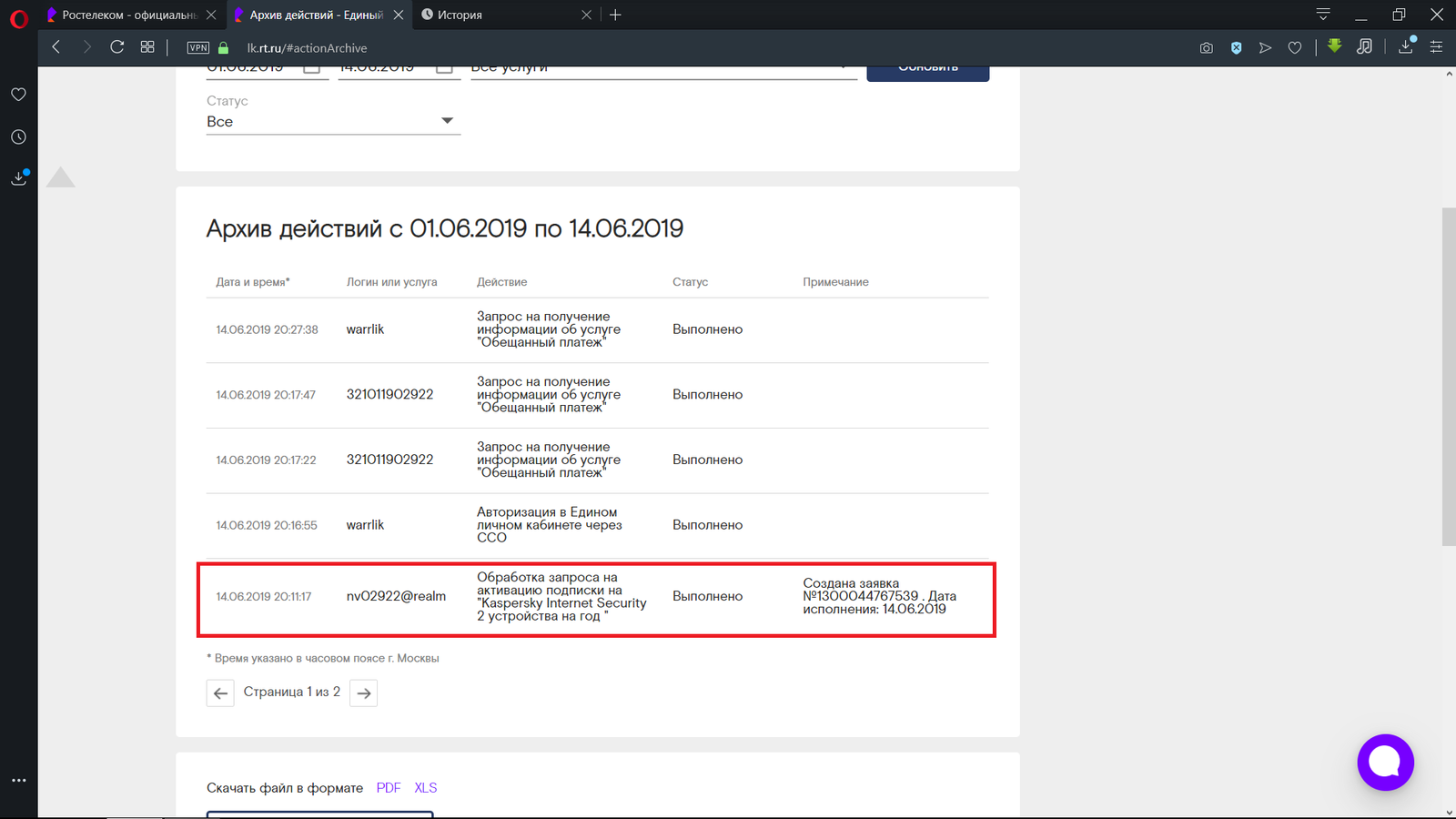Open the Speed Dial grid icon
This screenshot has width=1456, height=819.
[147, 47]
